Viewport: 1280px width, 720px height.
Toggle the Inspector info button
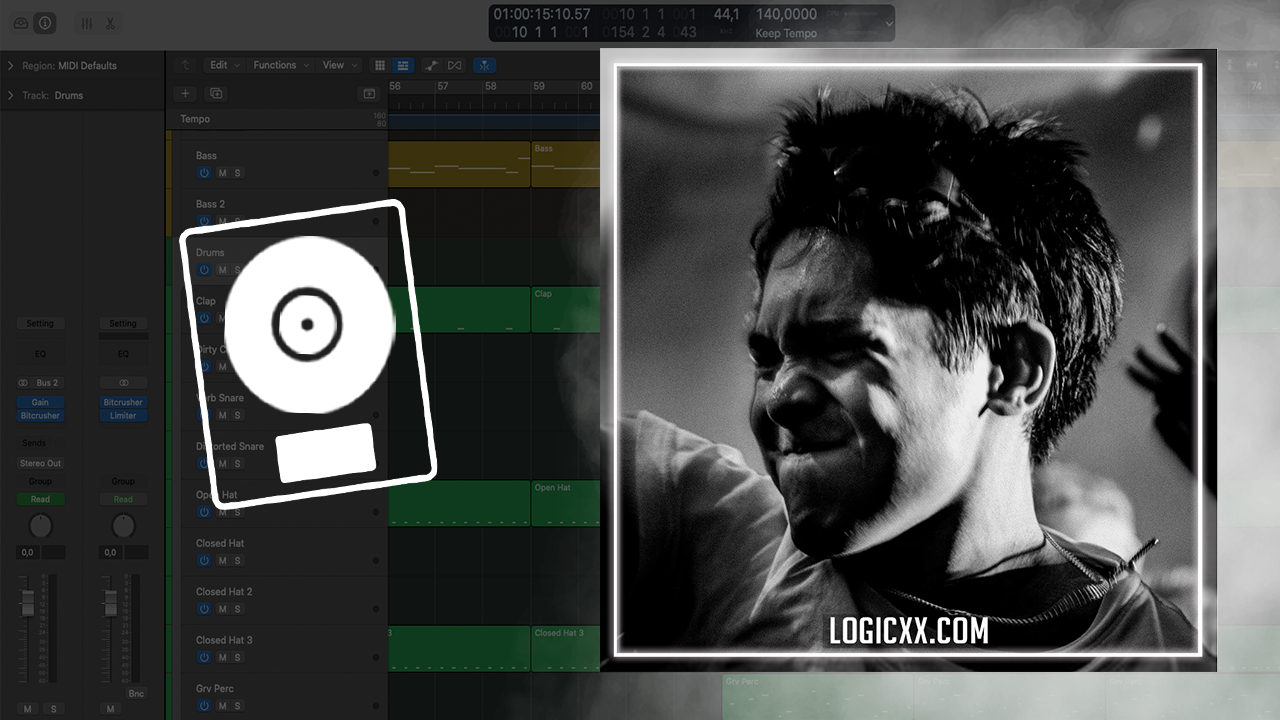(x=45, y=23)
